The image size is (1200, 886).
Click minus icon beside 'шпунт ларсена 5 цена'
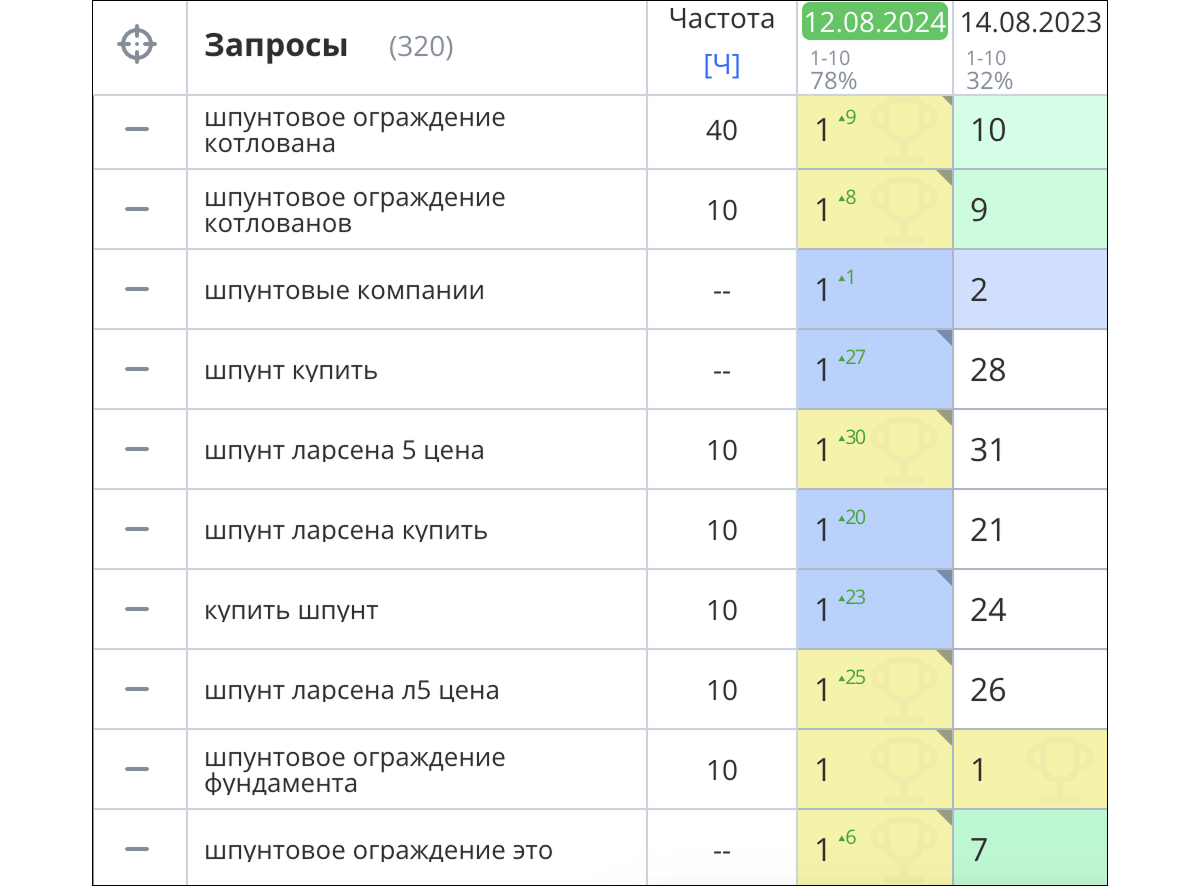pos(137,450)
